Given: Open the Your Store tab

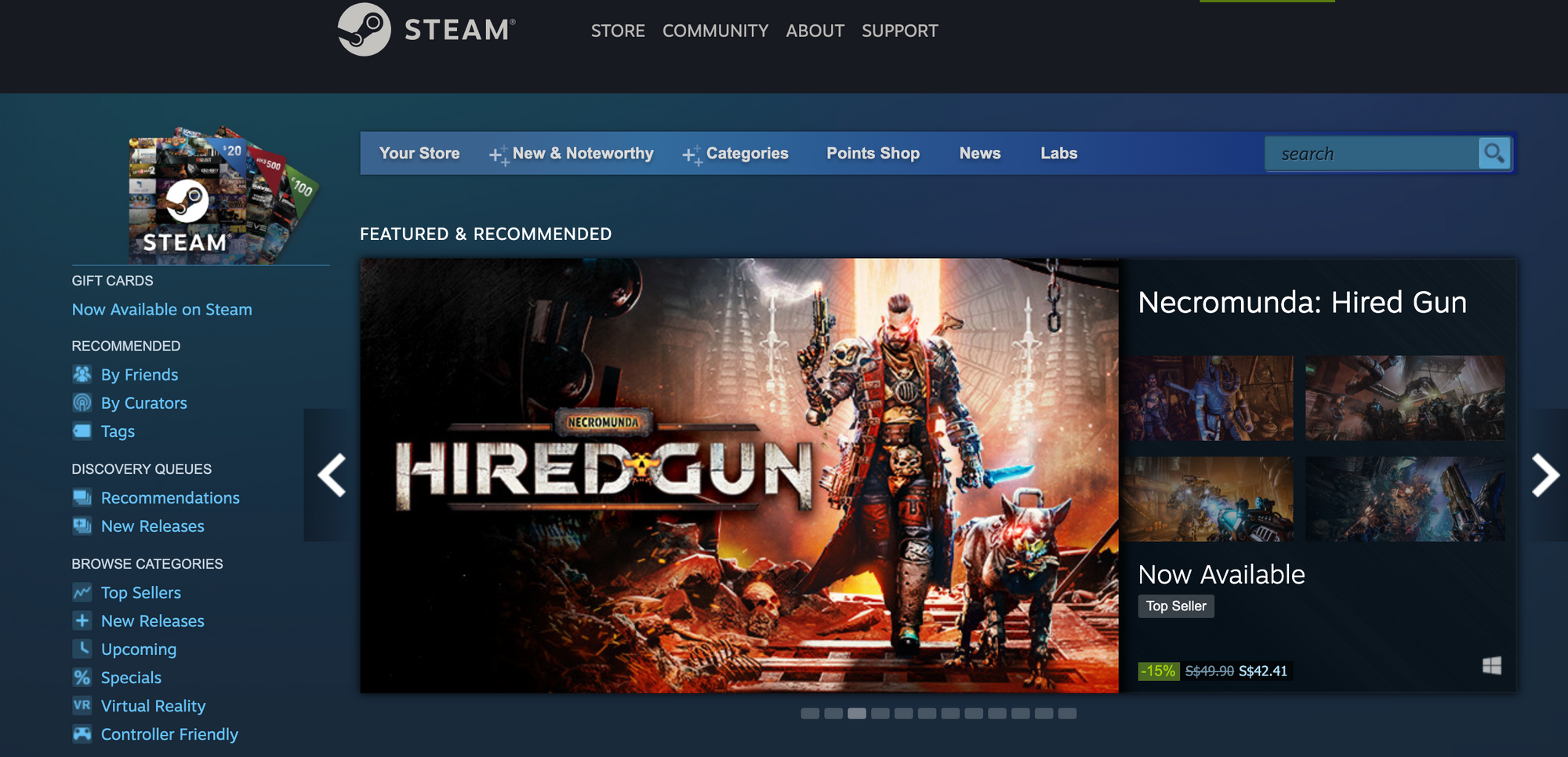Looking at the screenshot, I should (419, 153).
